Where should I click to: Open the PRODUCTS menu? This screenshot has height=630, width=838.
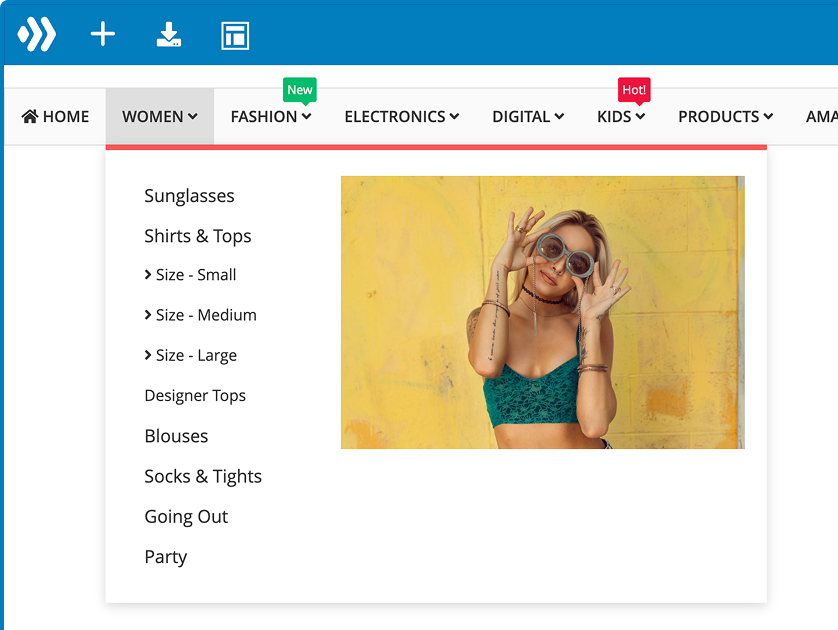[x=725, y=117]
